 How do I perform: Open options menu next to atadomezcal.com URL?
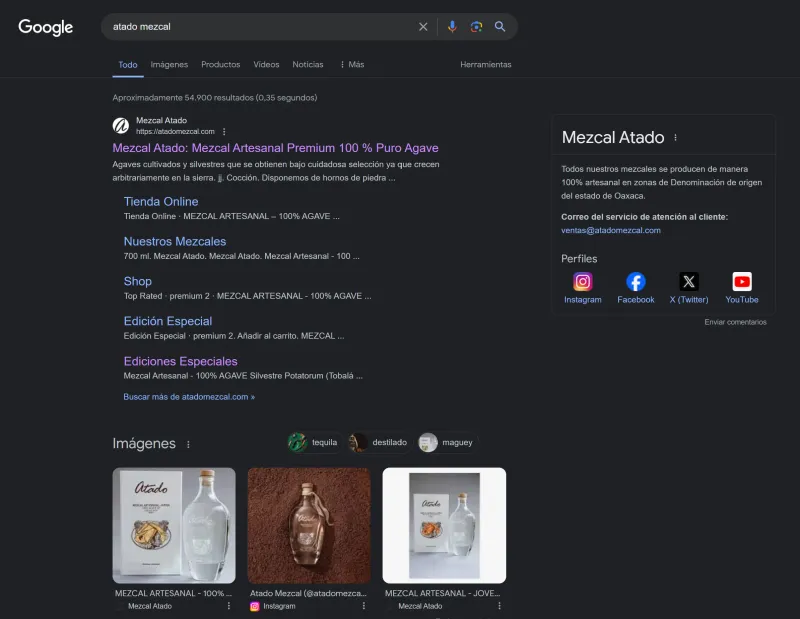pos(224,132)
